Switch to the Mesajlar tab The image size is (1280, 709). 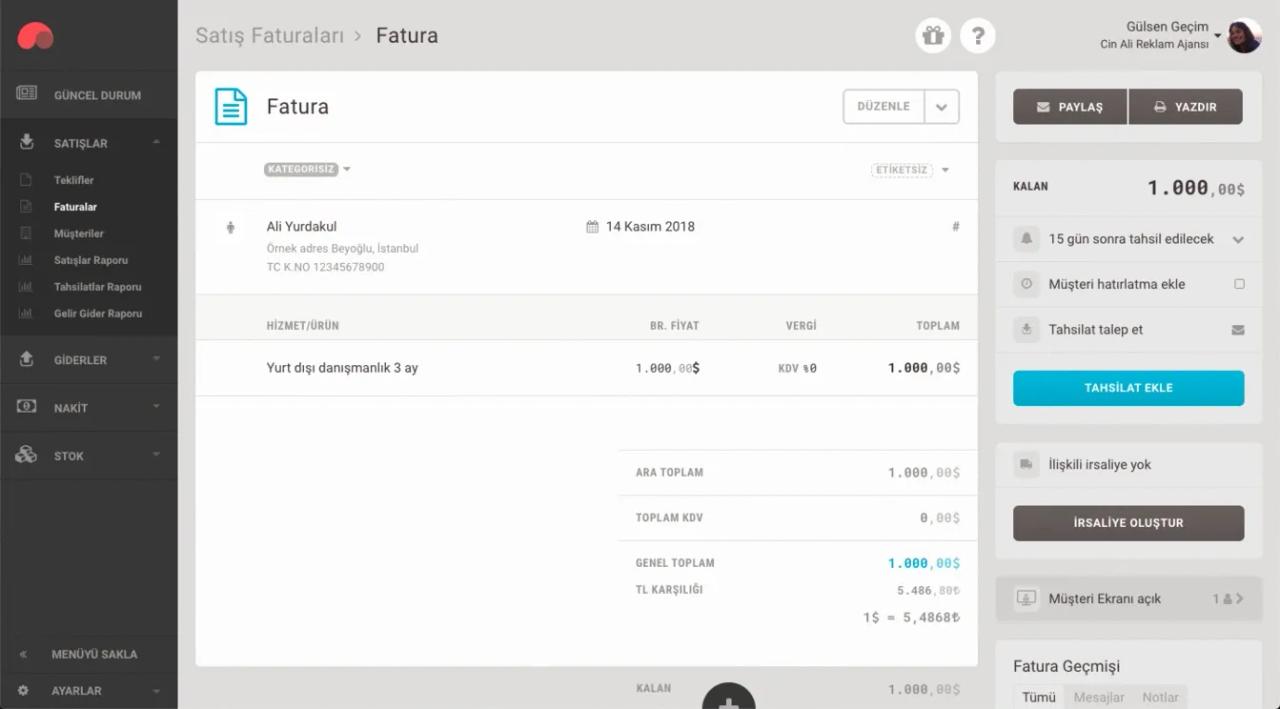[x=1099, y=697]
